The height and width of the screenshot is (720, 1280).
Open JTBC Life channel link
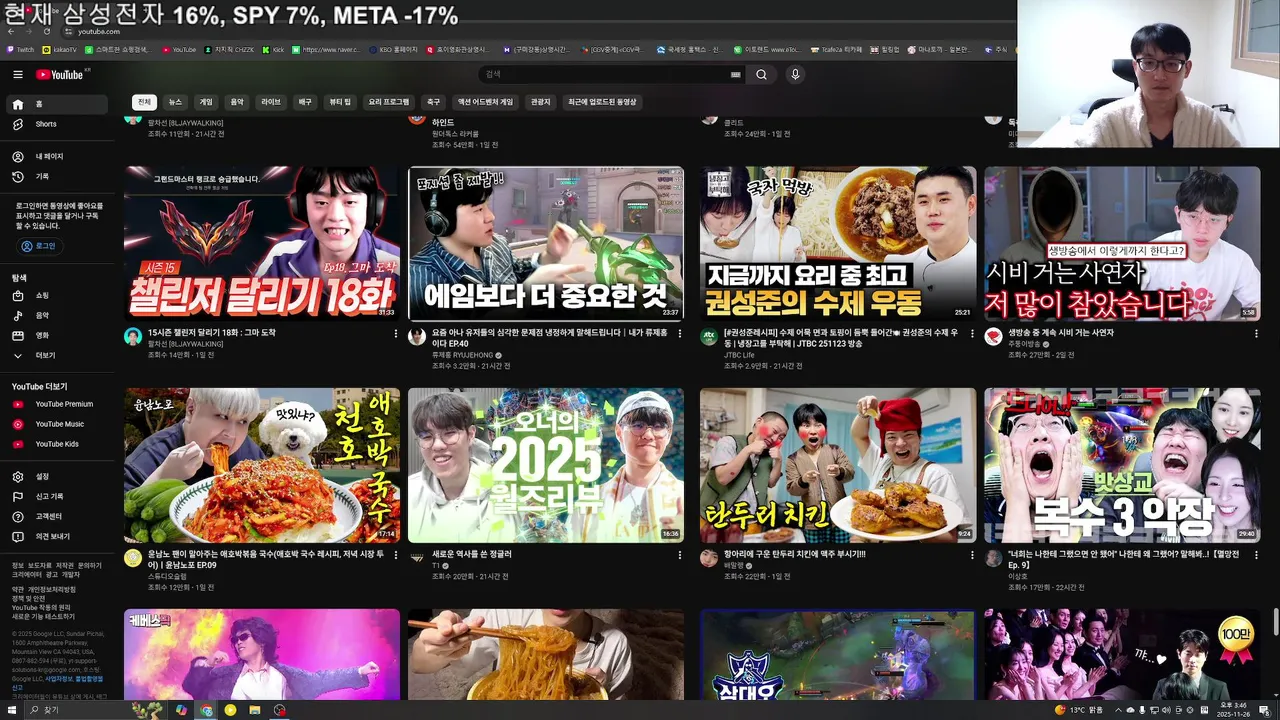(741, 355)
